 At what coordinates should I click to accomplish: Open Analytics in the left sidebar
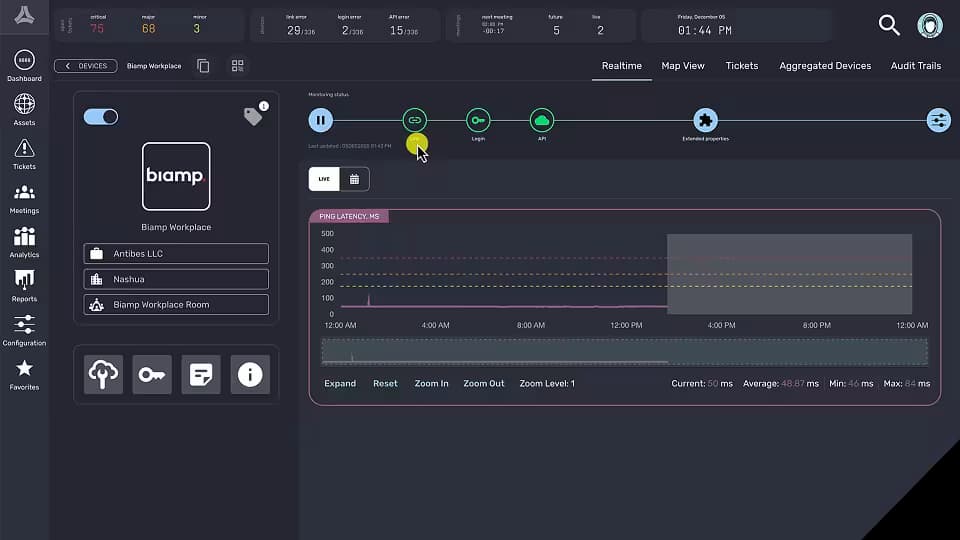(24, 242)
